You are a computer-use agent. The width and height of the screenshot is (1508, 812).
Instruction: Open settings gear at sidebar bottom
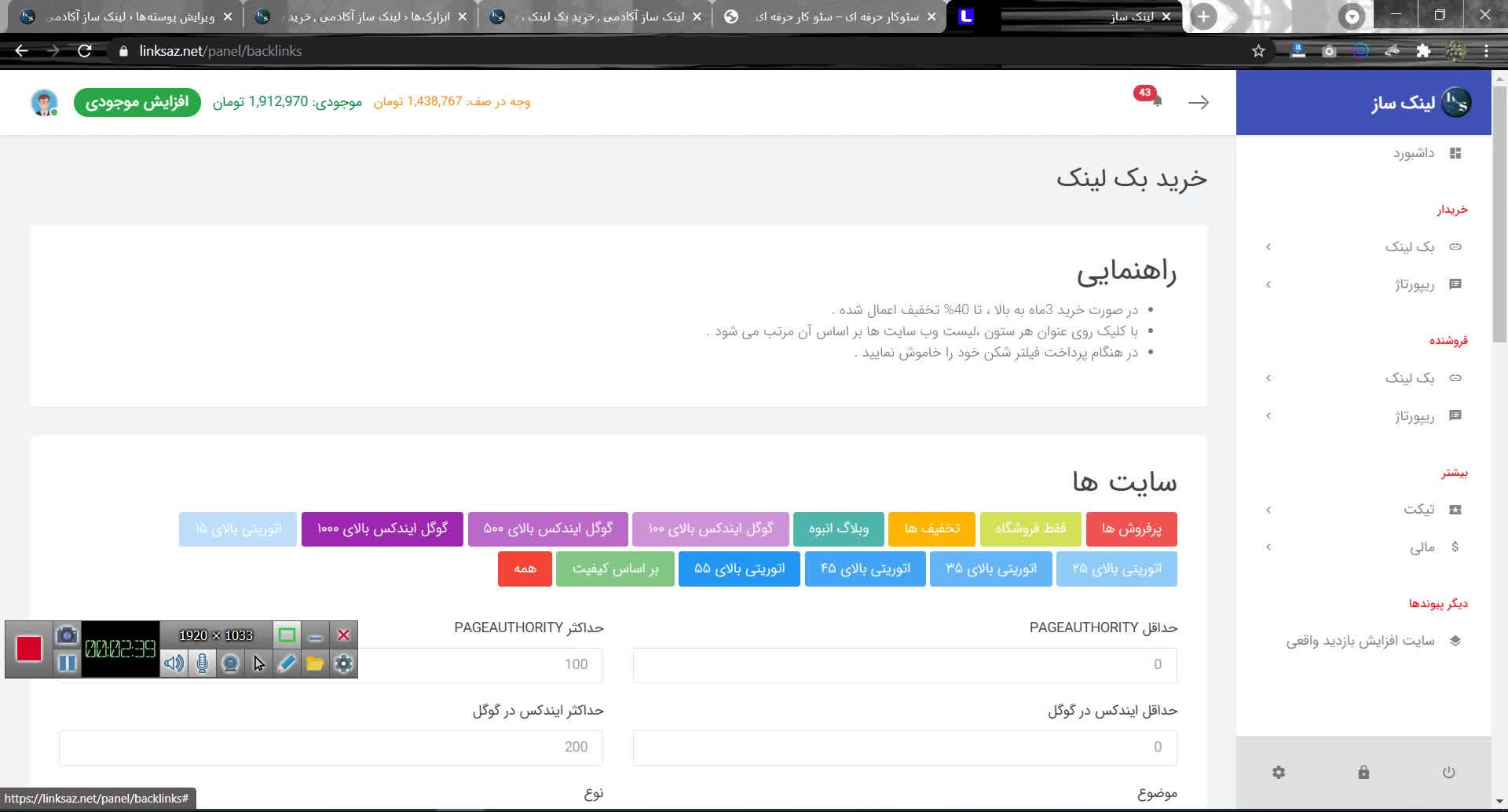coord(1278,772)
